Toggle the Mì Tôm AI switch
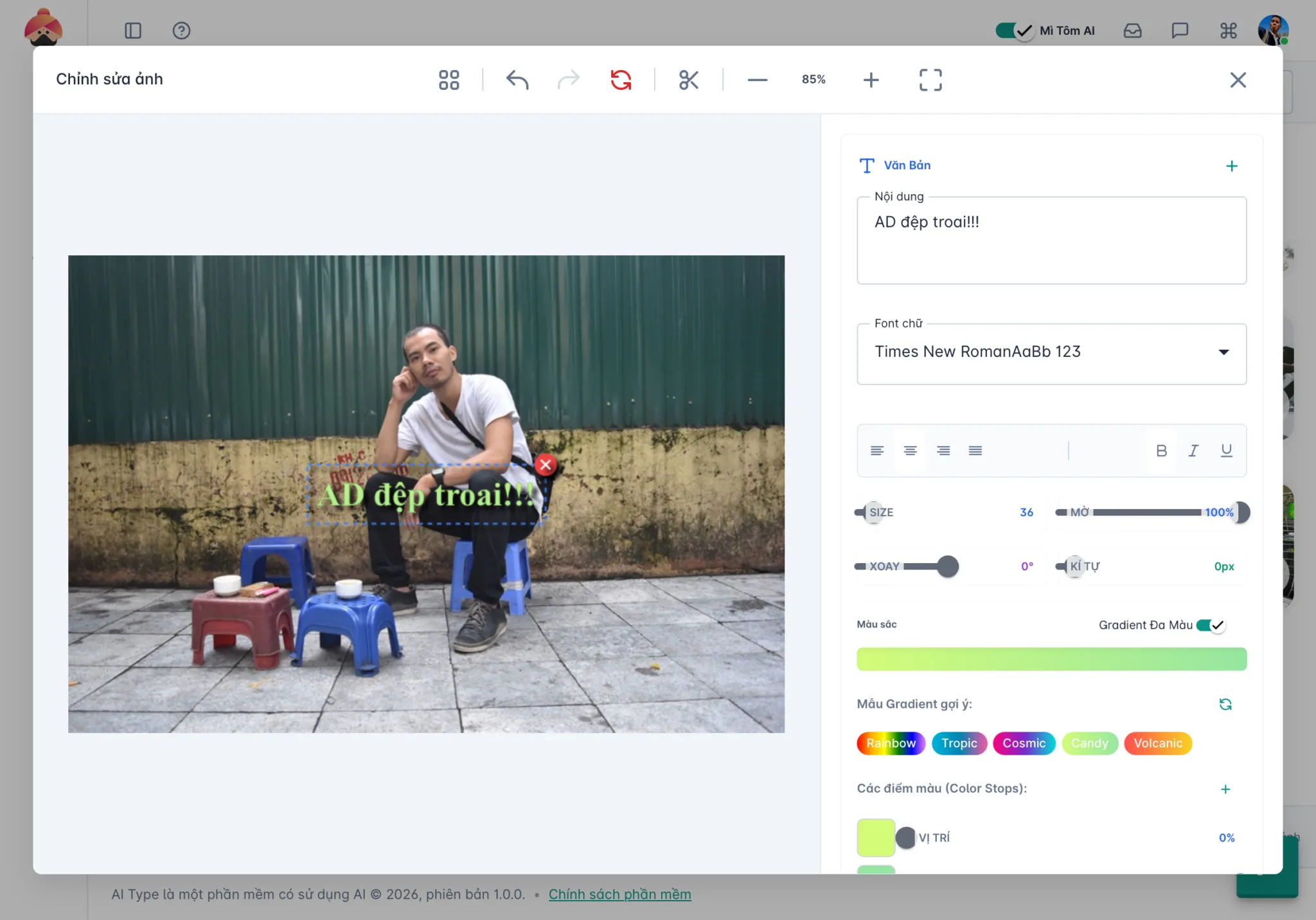Screen dimensions: 1316x920 1014,30
